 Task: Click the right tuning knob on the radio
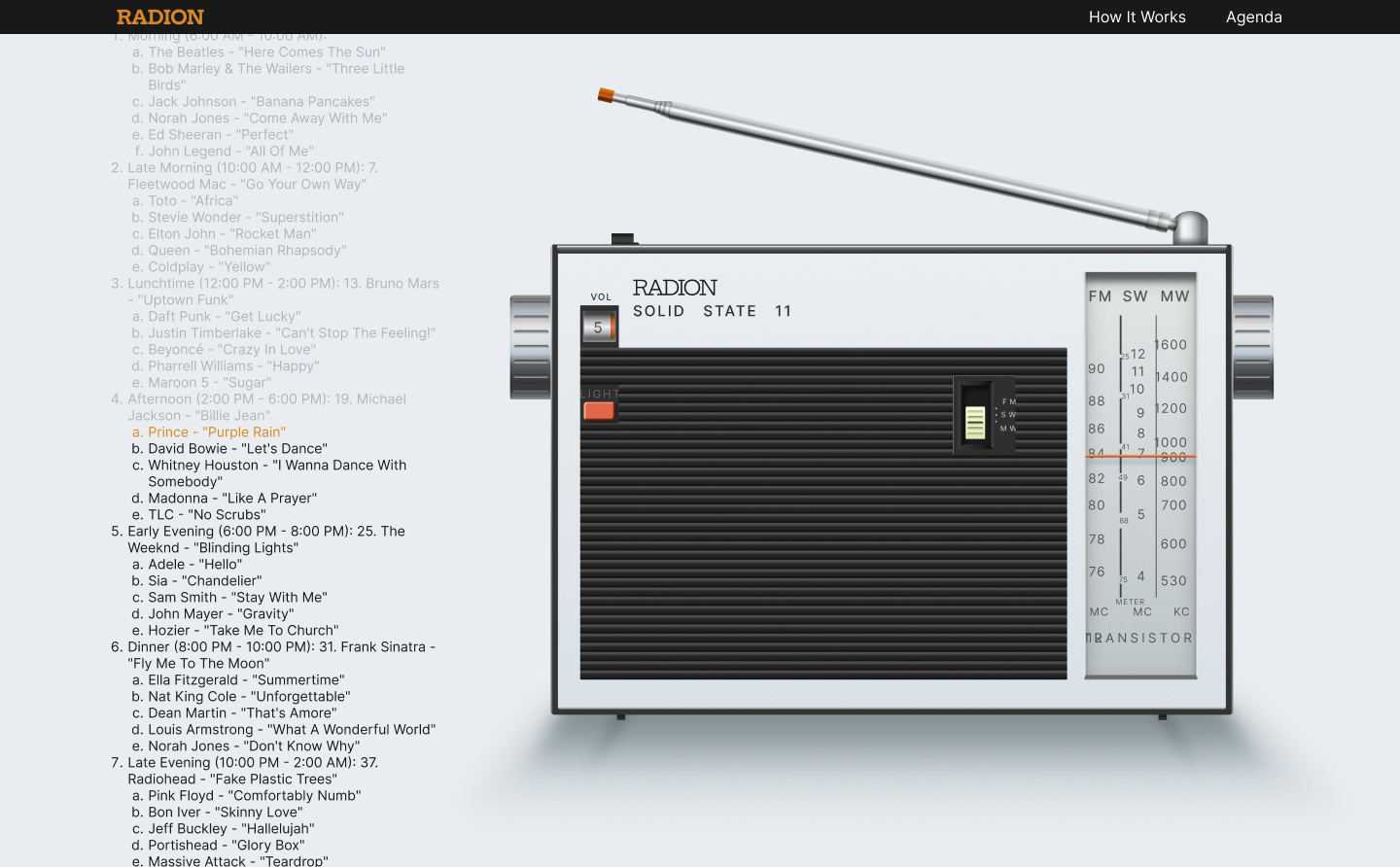click(x=1252, y=347)
